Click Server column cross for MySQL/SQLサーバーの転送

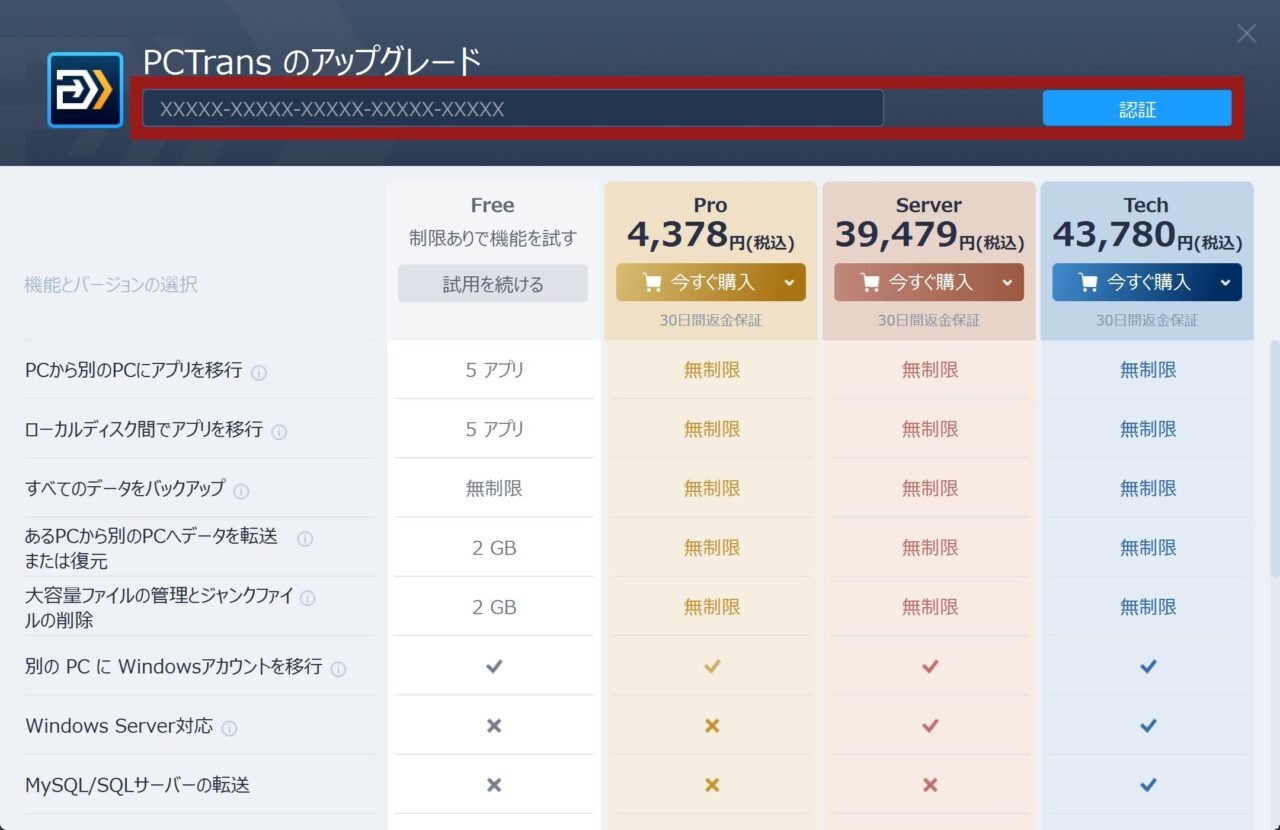[930, 785]
